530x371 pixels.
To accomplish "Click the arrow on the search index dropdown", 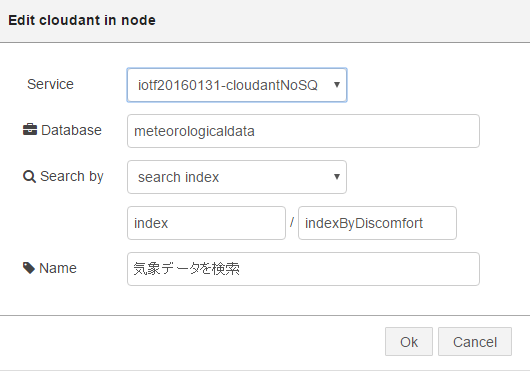I will tap(337, 177).
